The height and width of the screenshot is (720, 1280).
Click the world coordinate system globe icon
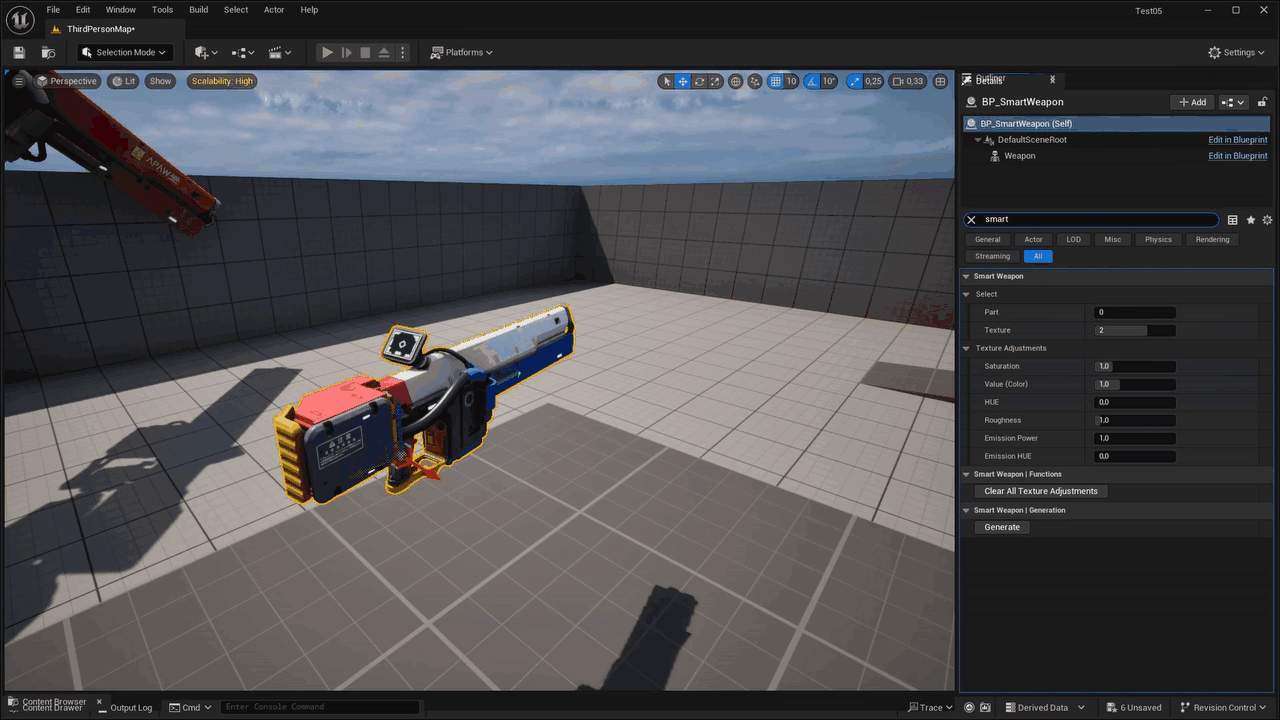pos(736,81)
